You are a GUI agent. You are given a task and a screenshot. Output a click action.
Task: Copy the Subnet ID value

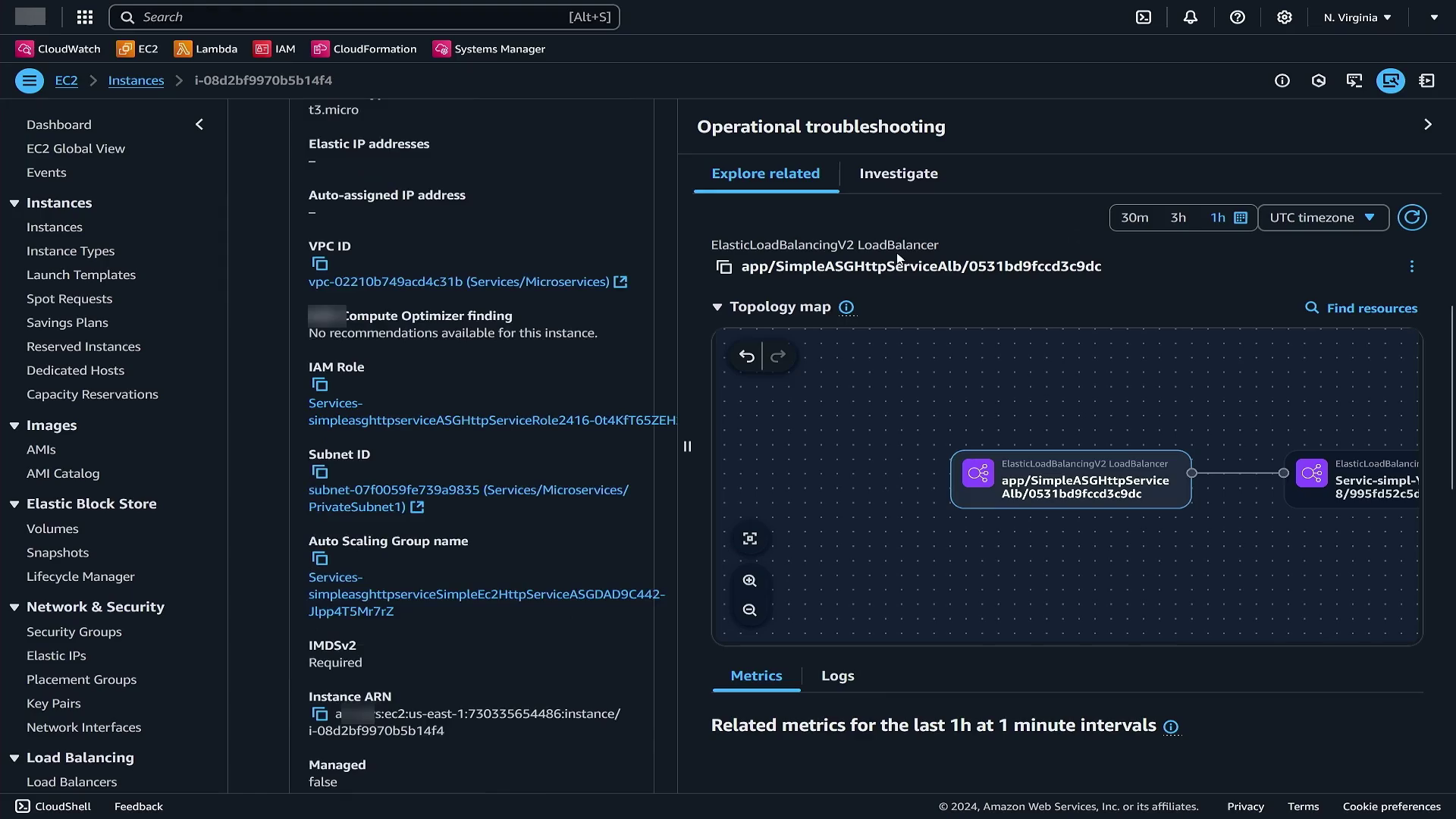(x=320, y=472)
